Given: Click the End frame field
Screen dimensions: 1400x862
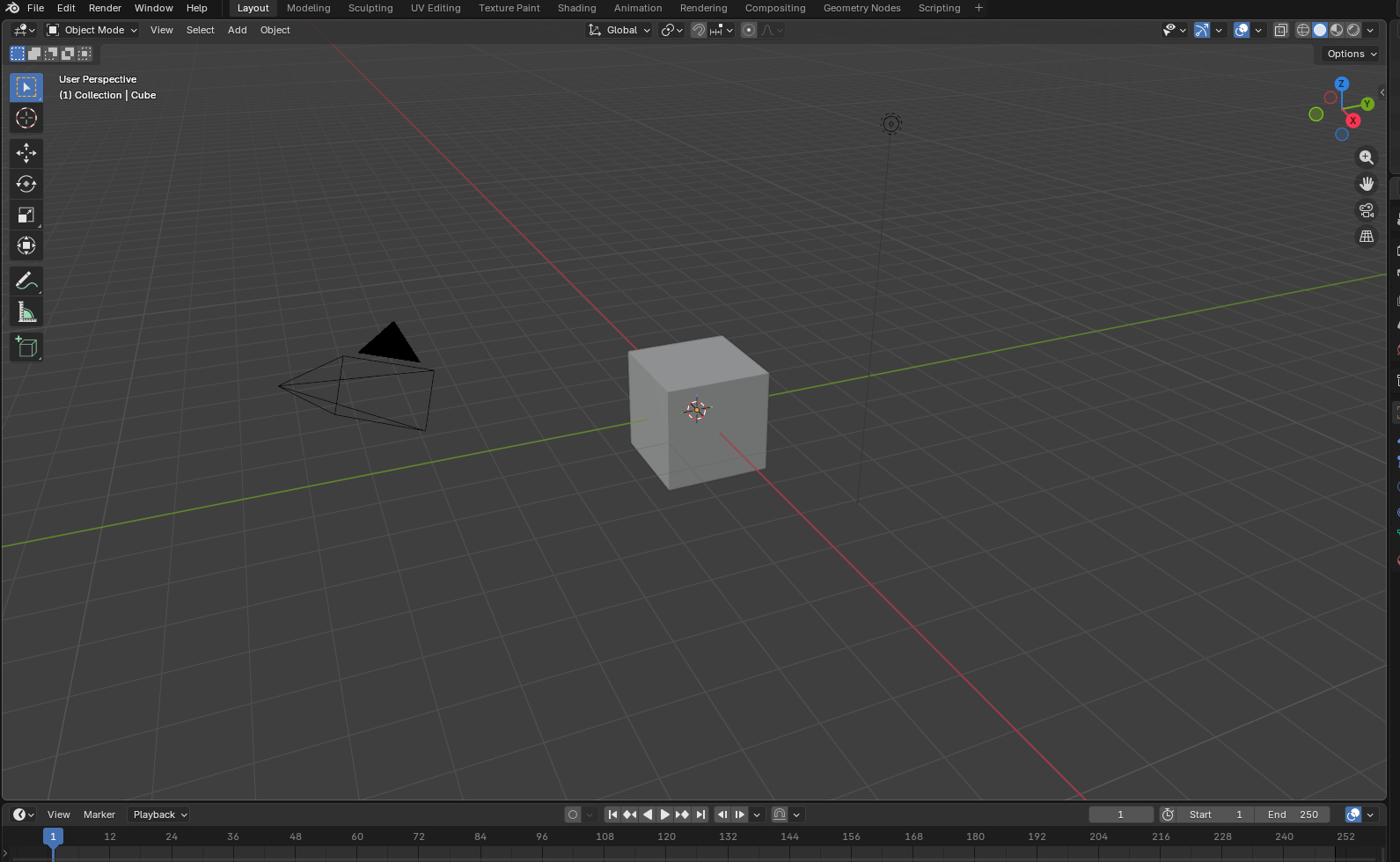Looking at the screenshot, I should pos(1293,815).
